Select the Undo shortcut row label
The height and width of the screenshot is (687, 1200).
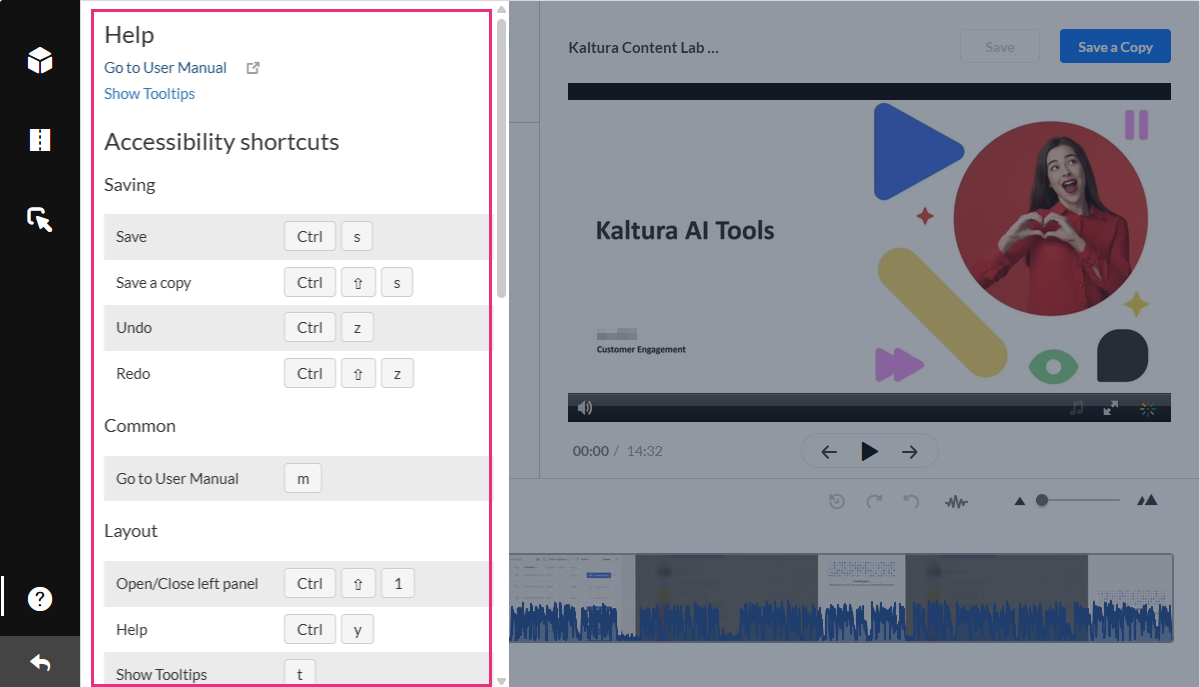tap(134, 328)
